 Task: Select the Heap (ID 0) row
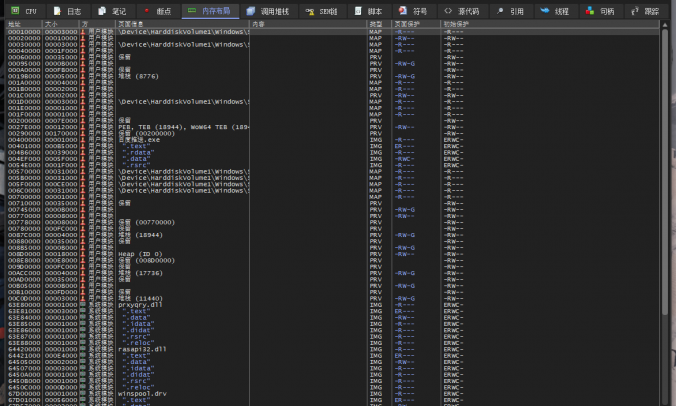click(138, 254)
